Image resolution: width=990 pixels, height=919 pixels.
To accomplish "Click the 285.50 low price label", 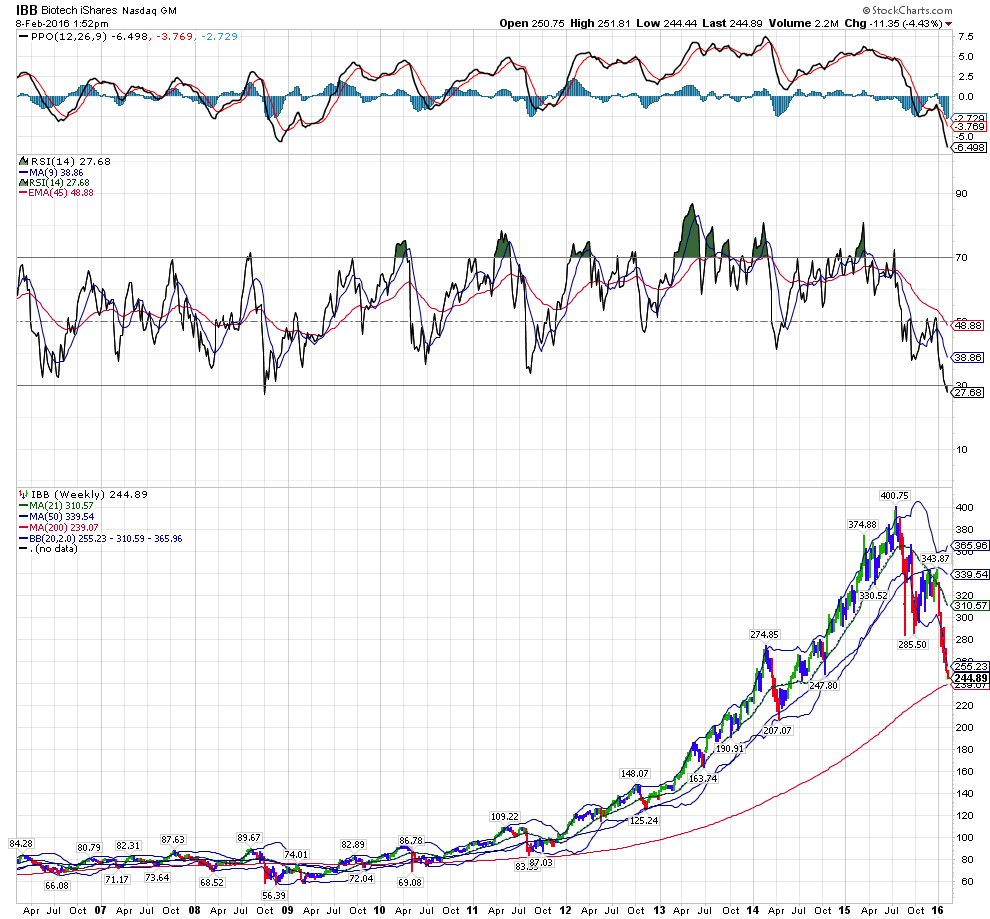I will pos(912,644).
